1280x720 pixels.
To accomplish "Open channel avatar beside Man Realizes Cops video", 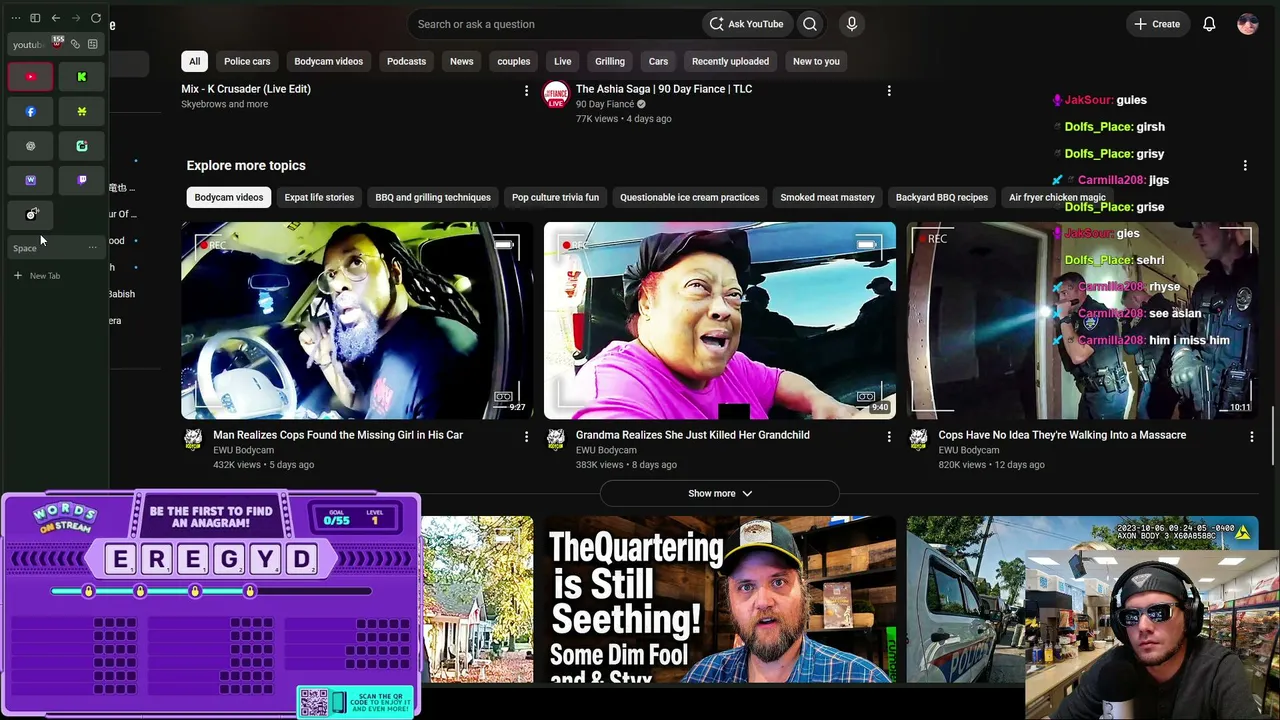I will (193, 440).
